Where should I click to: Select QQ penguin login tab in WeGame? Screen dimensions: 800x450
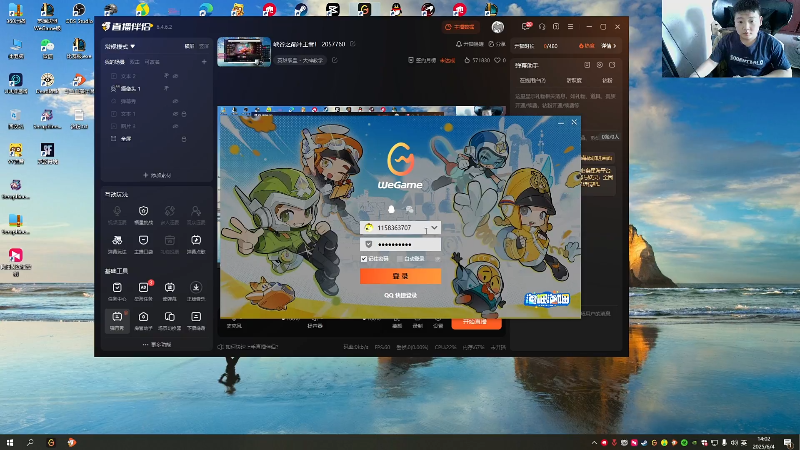391,209
